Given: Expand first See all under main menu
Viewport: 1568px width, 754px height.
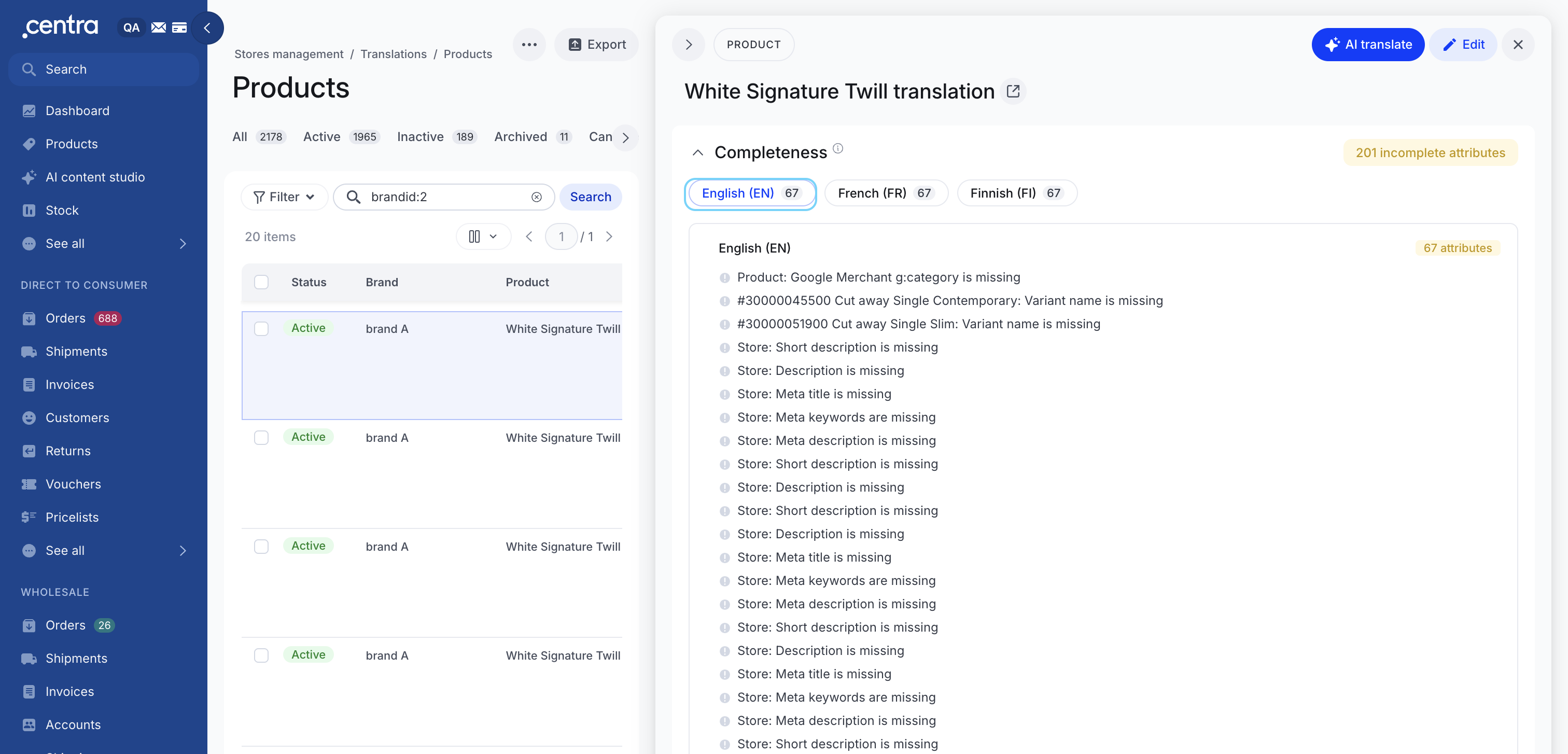Looking at the screenshot, I should pos(104,243).
